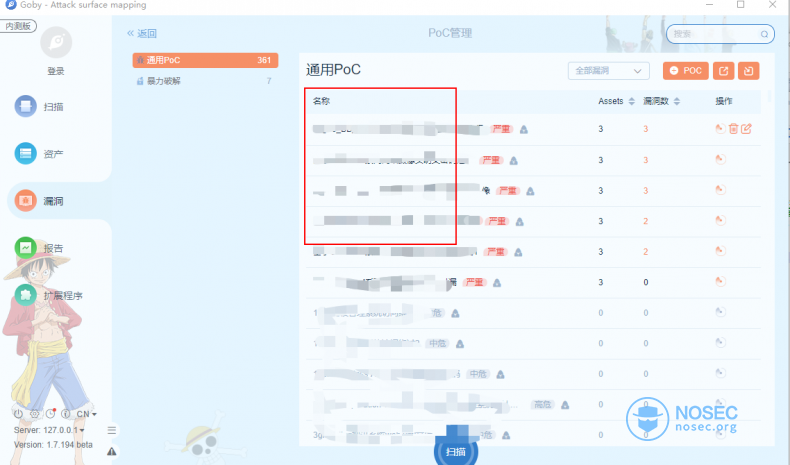Edit PoC using the pencil icon
This screenshot has width=790, height=465.
(x=746, y=129)
